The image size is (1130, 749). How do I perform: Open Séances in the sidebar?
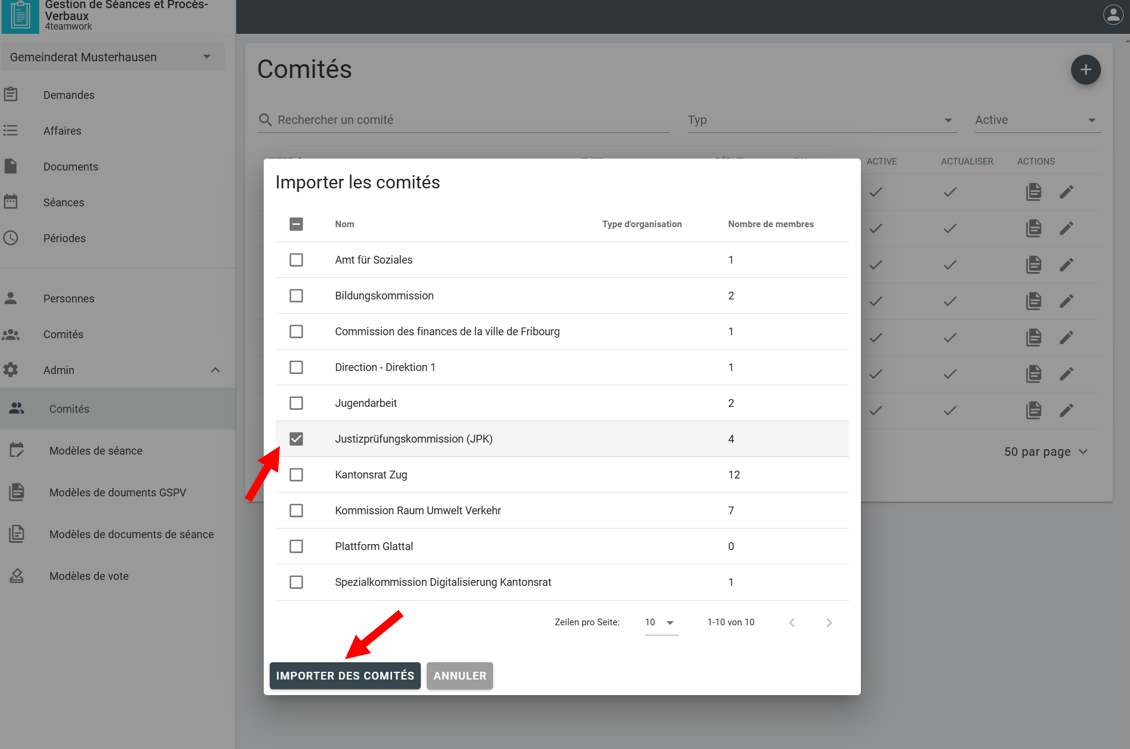[64, 203]
